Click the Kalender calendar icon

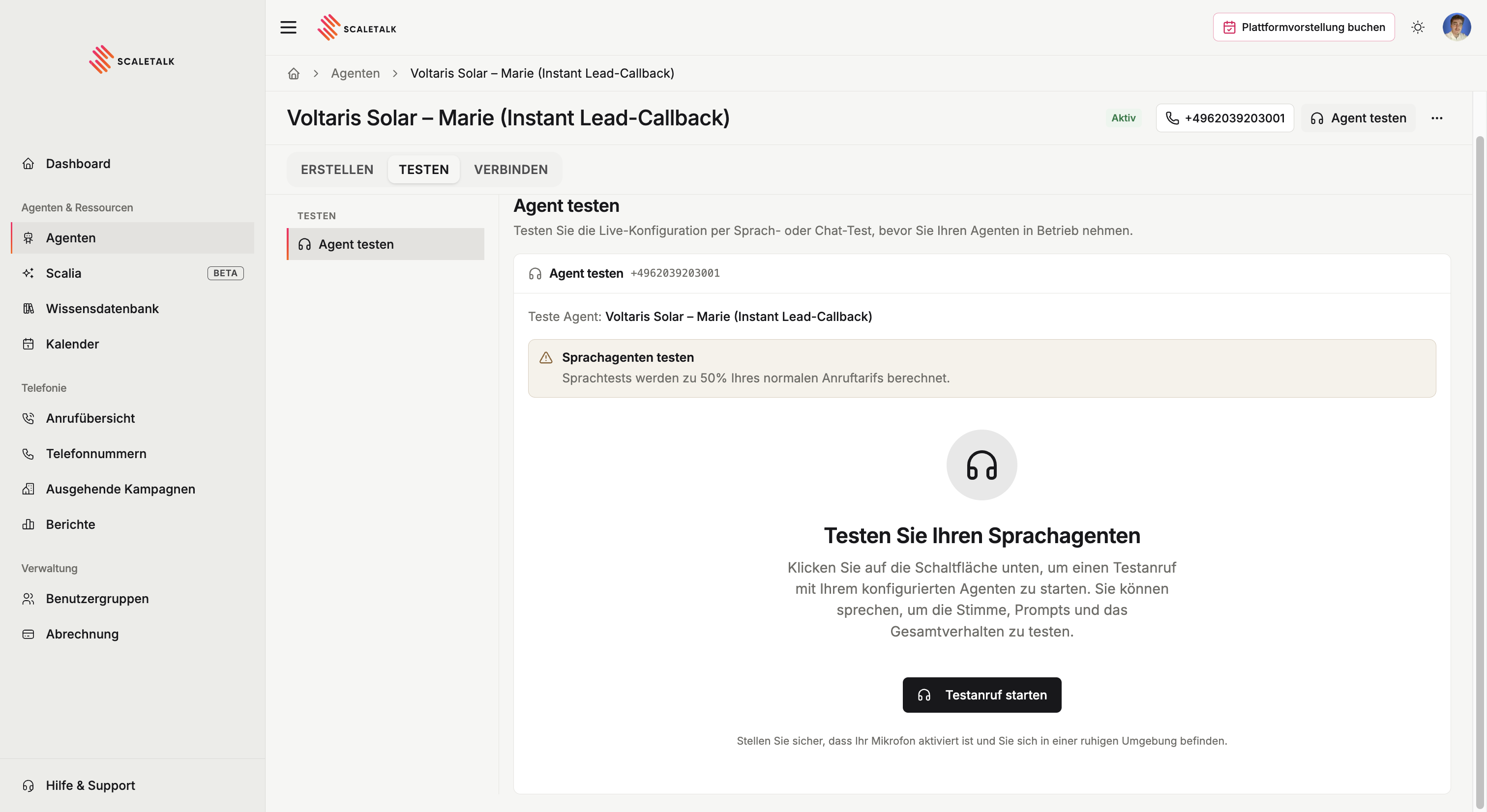click(x=29, y=344)
